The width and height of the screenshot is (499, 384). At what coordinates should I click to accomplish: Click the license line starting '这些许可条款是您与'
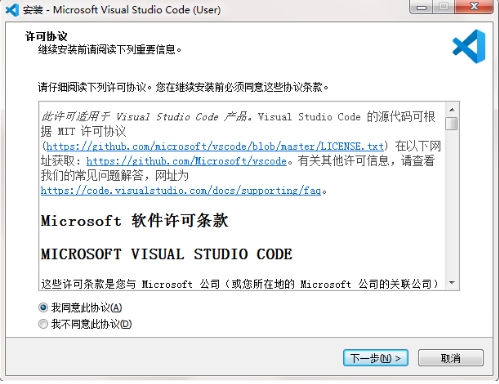click(240, 284)
